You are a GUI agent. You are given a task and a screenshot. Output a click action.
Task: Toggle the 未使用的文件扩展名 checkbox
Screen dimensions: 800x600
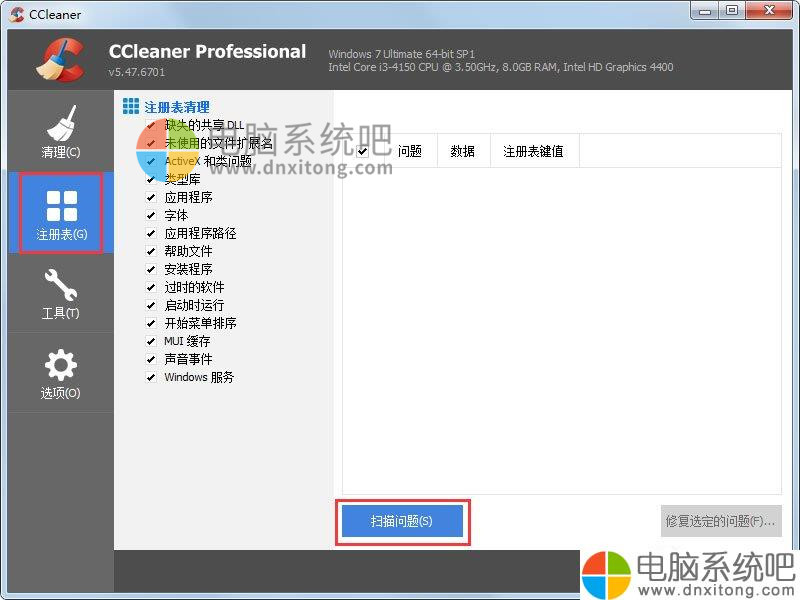click(151, 143)
